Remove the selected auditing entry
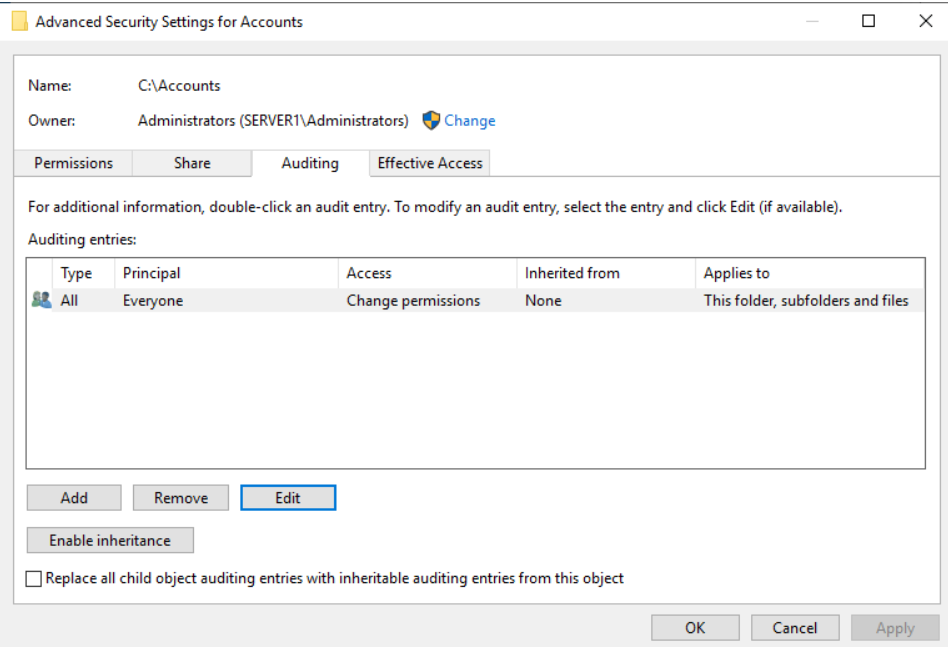Screen dimensions: 948x647 point(181,498)
